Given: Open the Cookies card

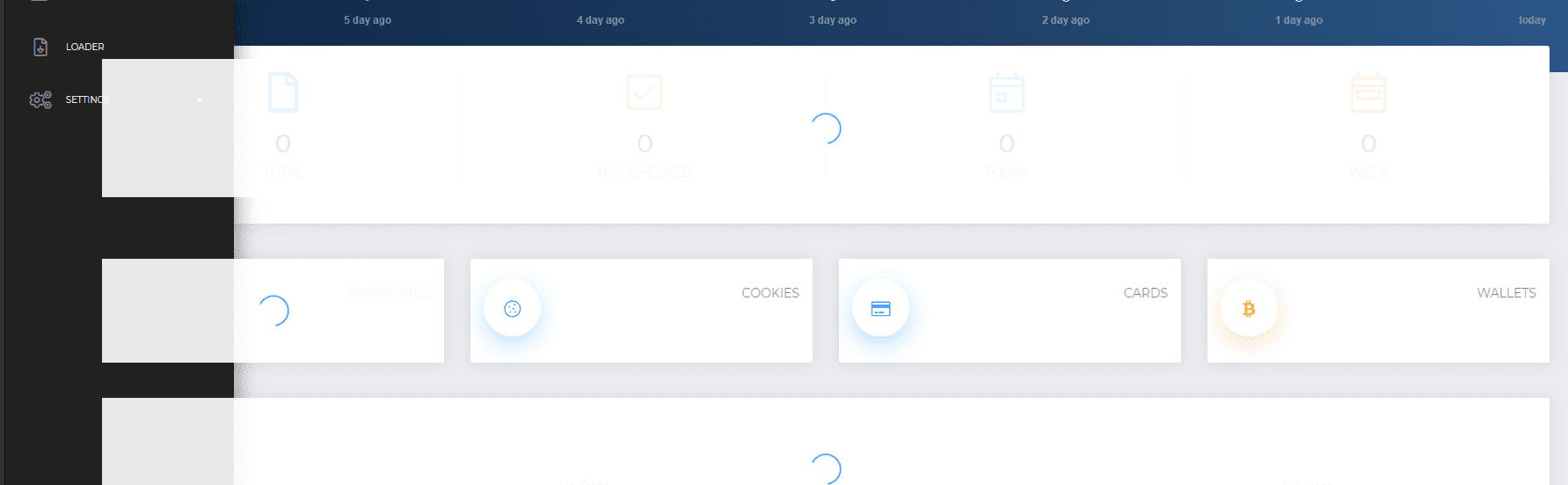Looking at the screenshot, I should pyautogui.click(x=641, y=311).
